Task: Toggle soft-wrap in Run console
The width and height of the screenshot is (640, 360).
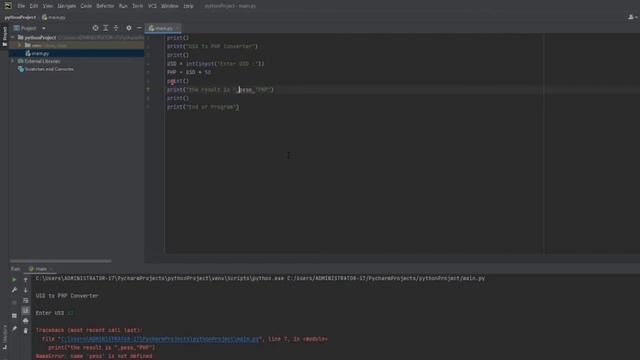Action: [x=26, y=300]
